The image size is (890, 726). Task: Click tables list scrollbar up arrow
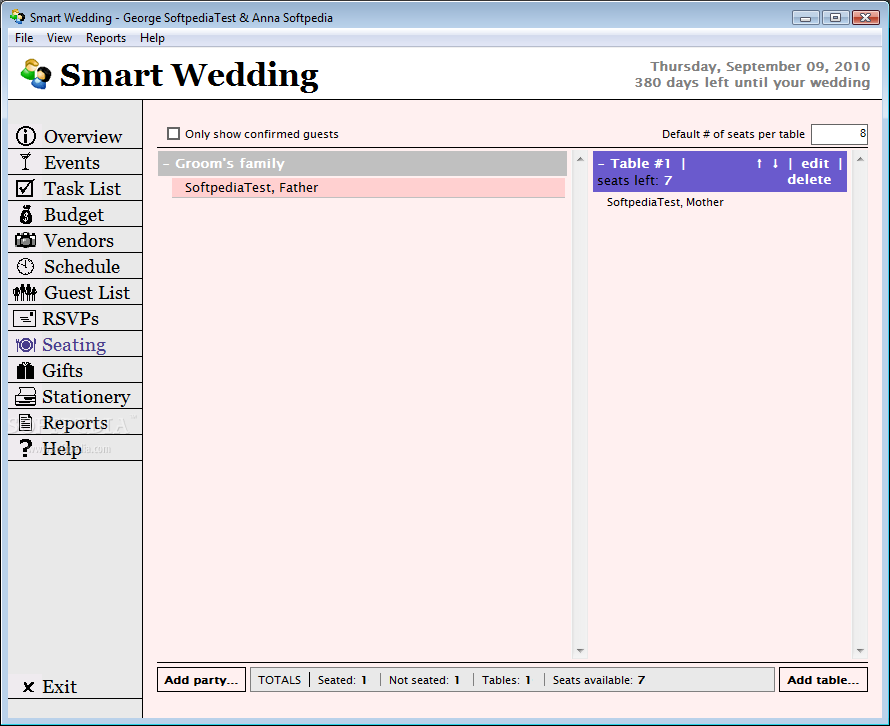click(860, 160)
